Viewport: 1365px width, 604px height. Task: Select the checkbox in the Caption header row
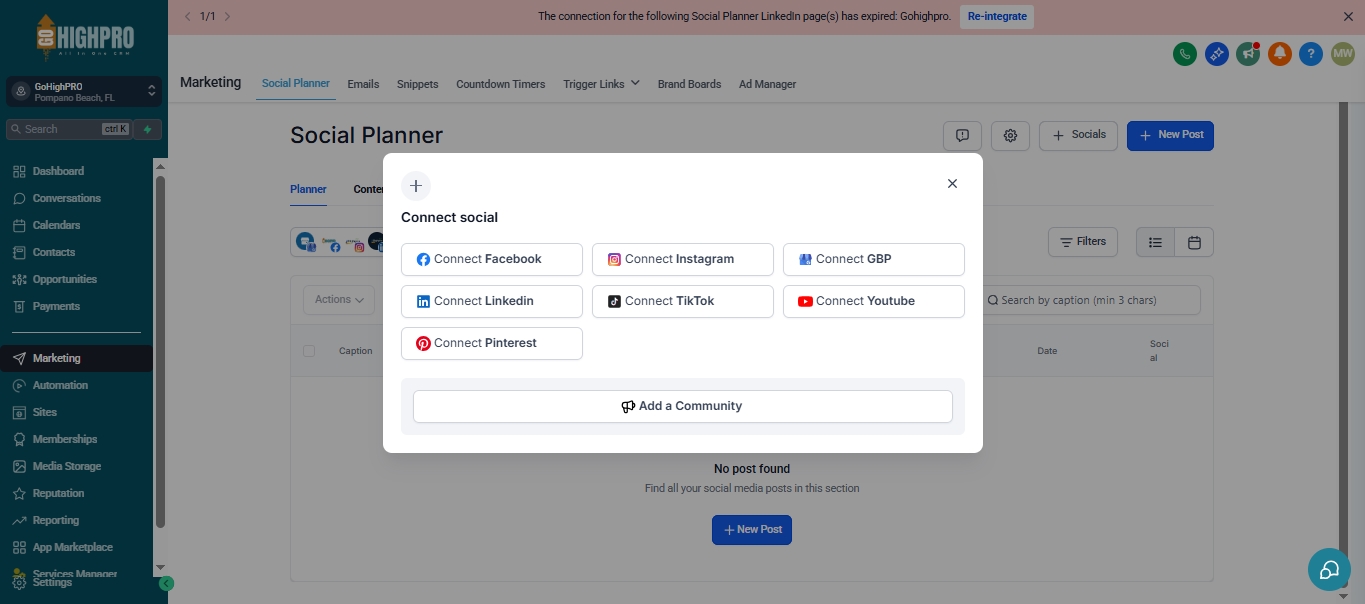tap(308, 350)
